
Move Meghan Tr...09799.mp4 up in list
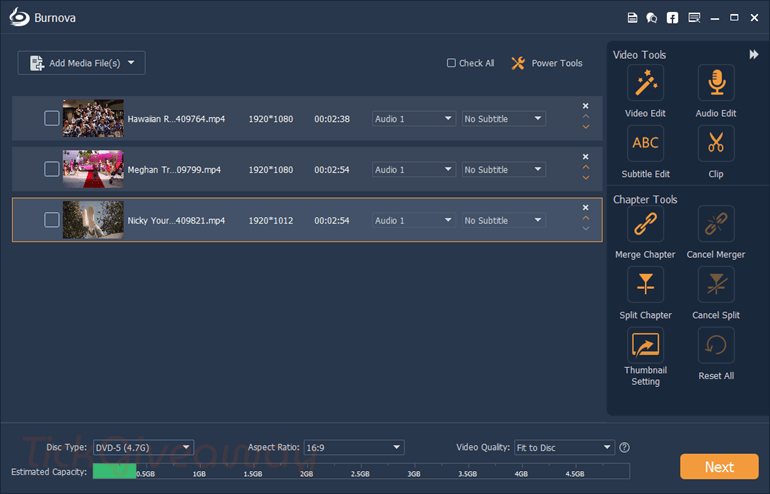click(586, 167)
